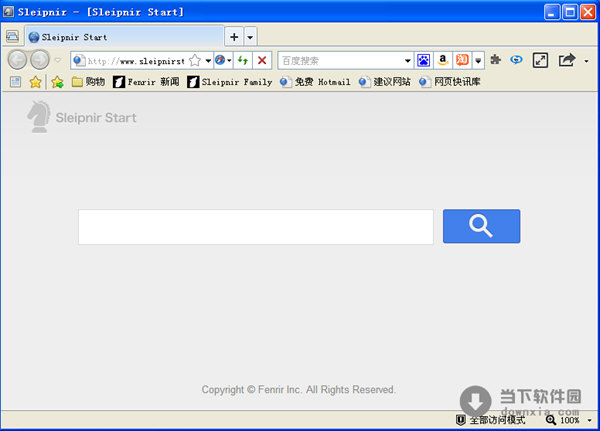Expand the address bar URL dropdown
The width and height of the screenshot is (600, 431).
[x=208, y=60]
